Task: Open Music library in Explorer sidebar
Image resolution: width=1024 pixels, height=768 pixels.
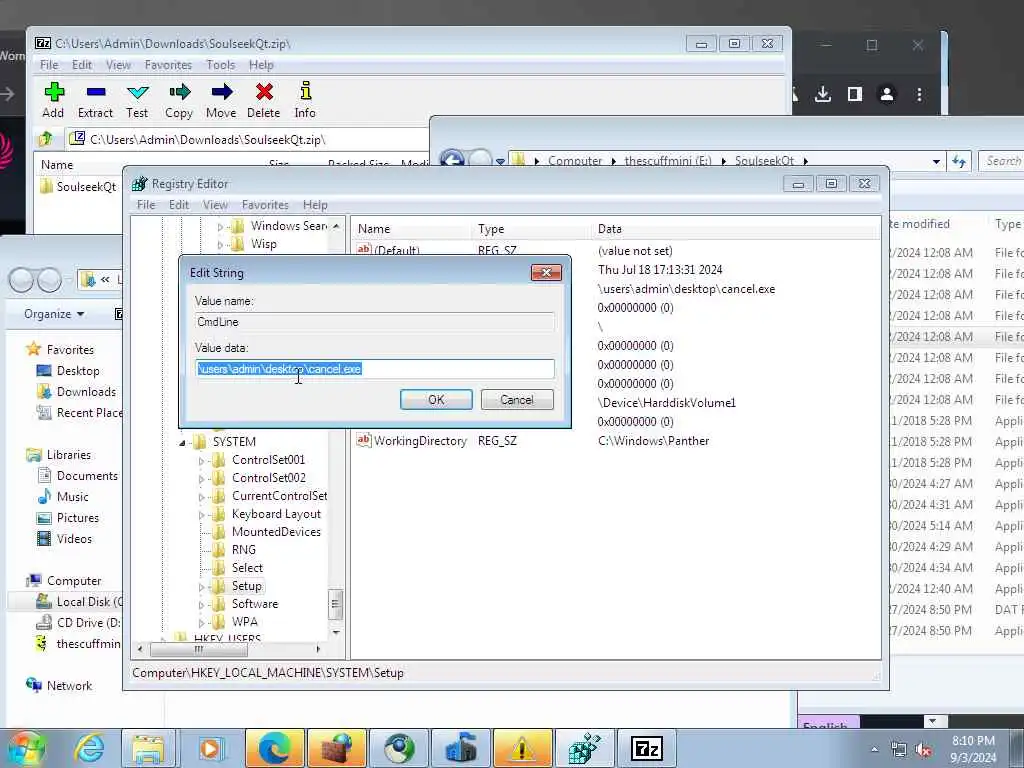Action: point(72,497)
